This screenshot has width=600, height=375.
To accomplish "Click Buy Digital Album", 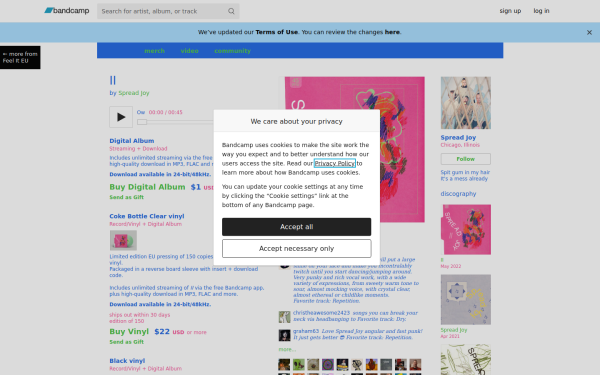I will [x=147, y=187].
